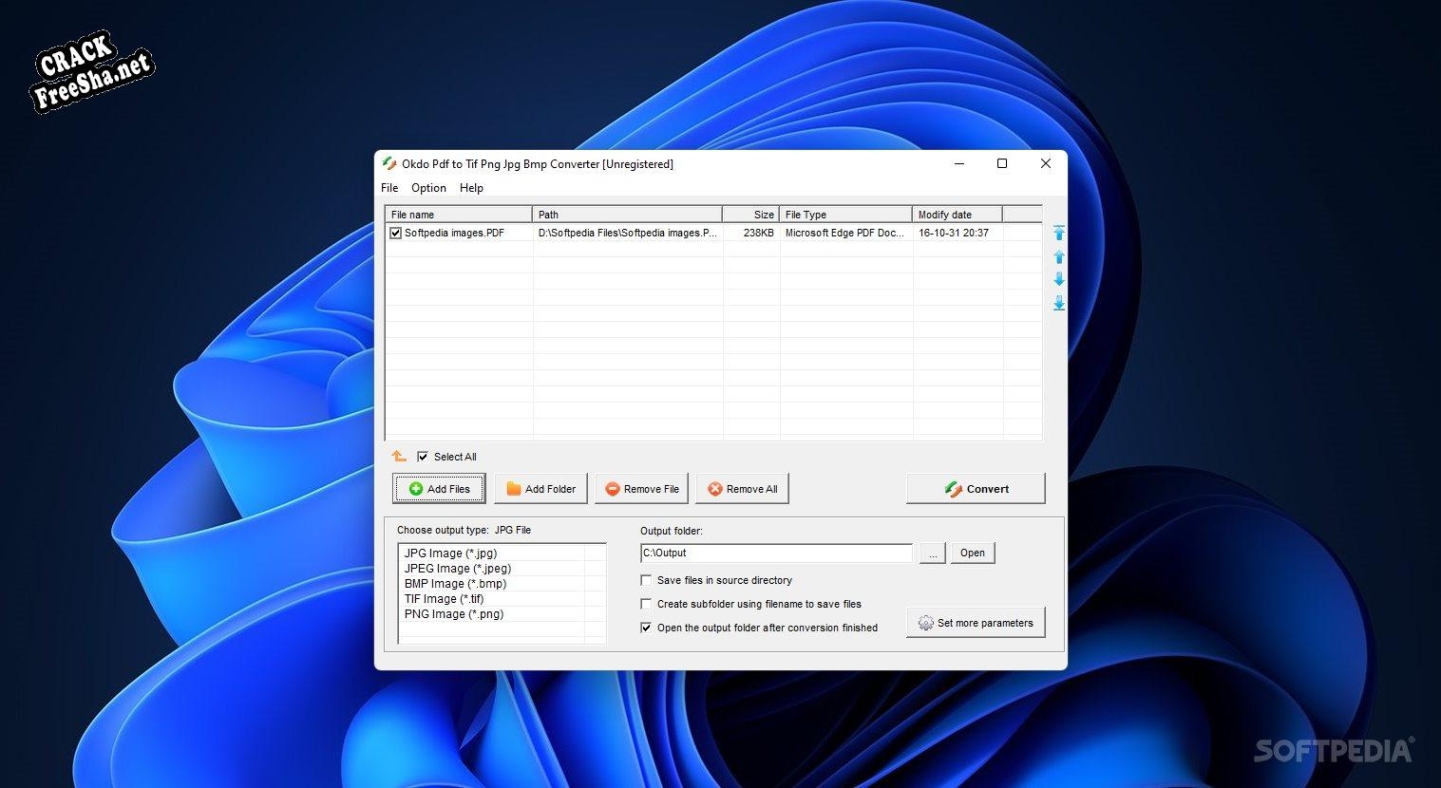Enable Create subfolder using filename option

(646, 604)
